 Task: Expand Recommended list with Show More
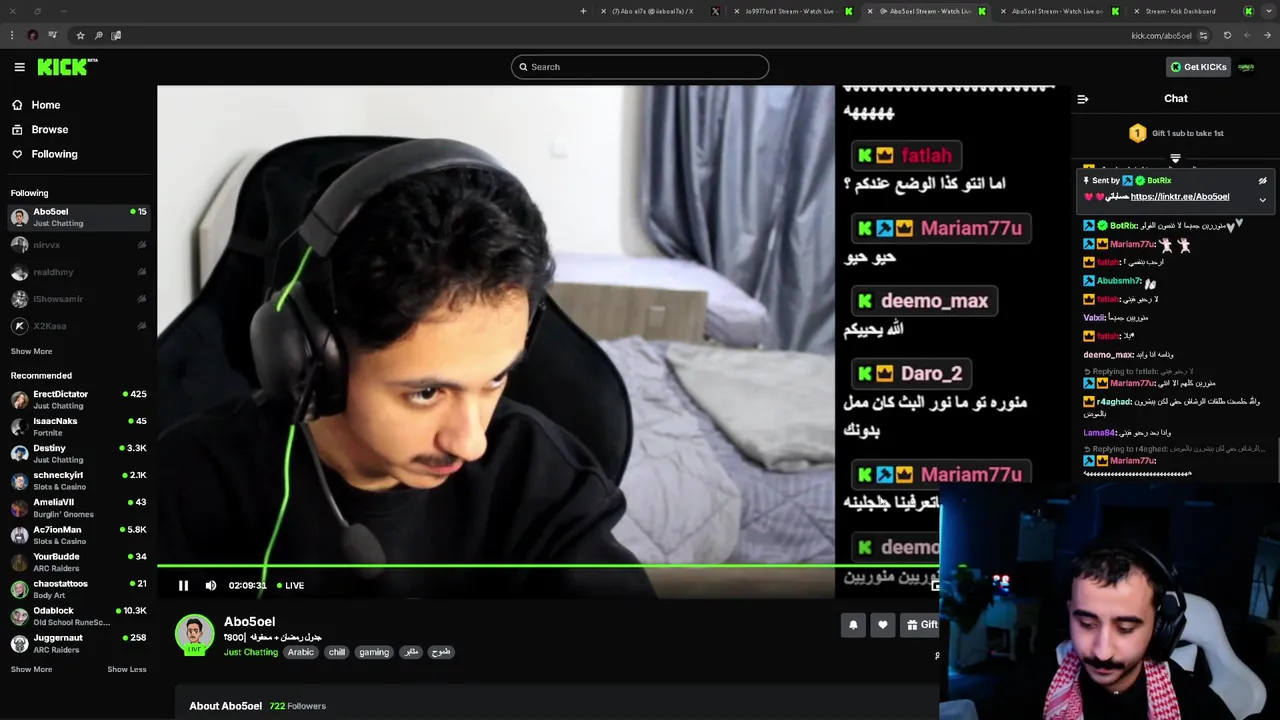point(31,669)
